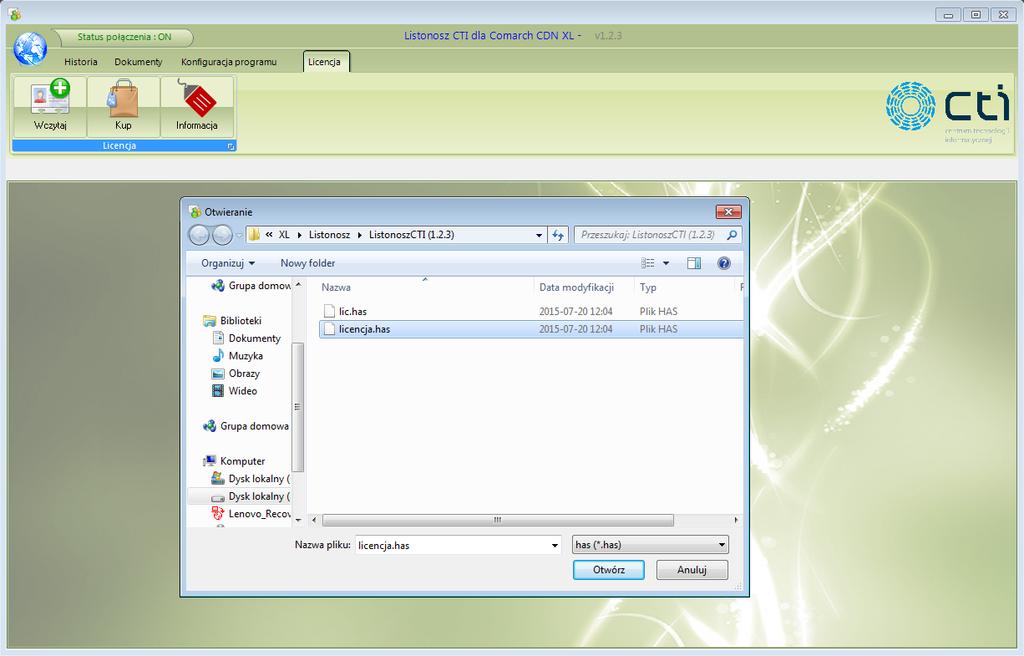
Task: Select the Wideo film icon
Action: pos(218,391)
